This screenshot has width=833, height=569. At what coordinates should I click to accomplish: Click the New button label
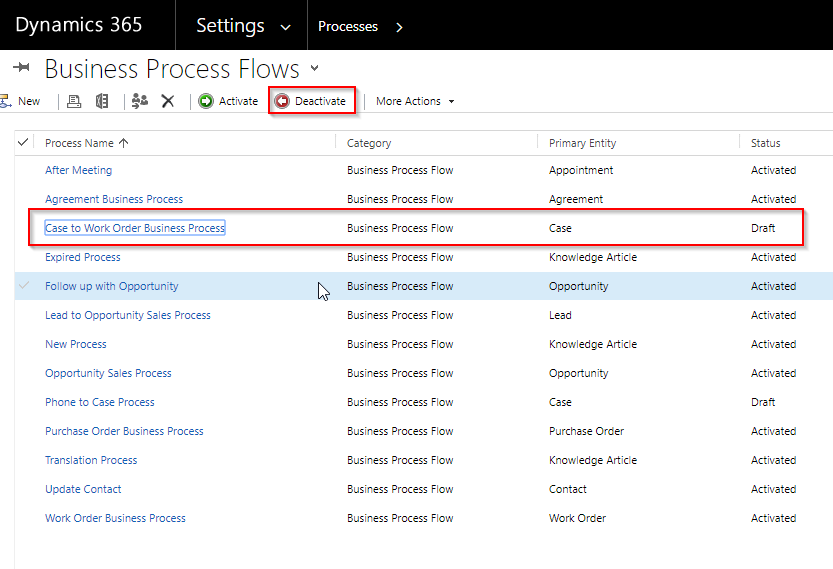click(x=29, y=101)
